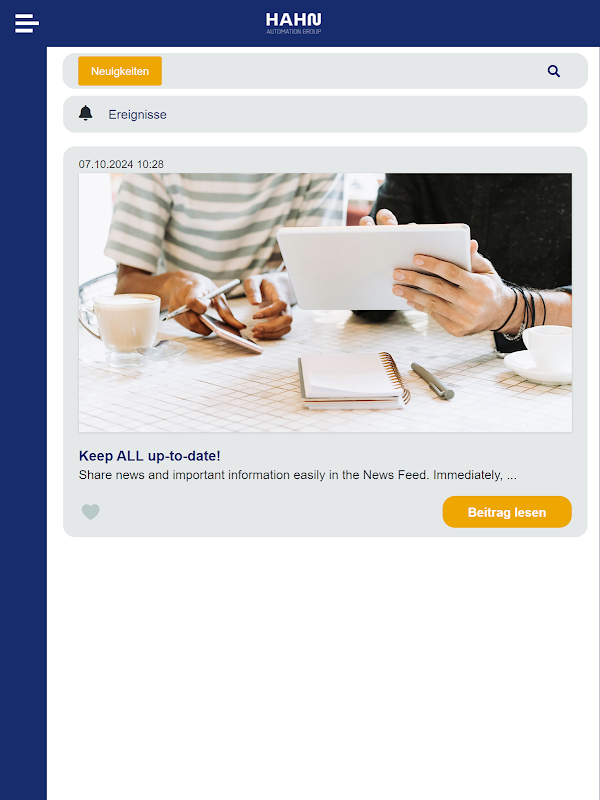Click the Ereignisse label text

coord(137,115)
